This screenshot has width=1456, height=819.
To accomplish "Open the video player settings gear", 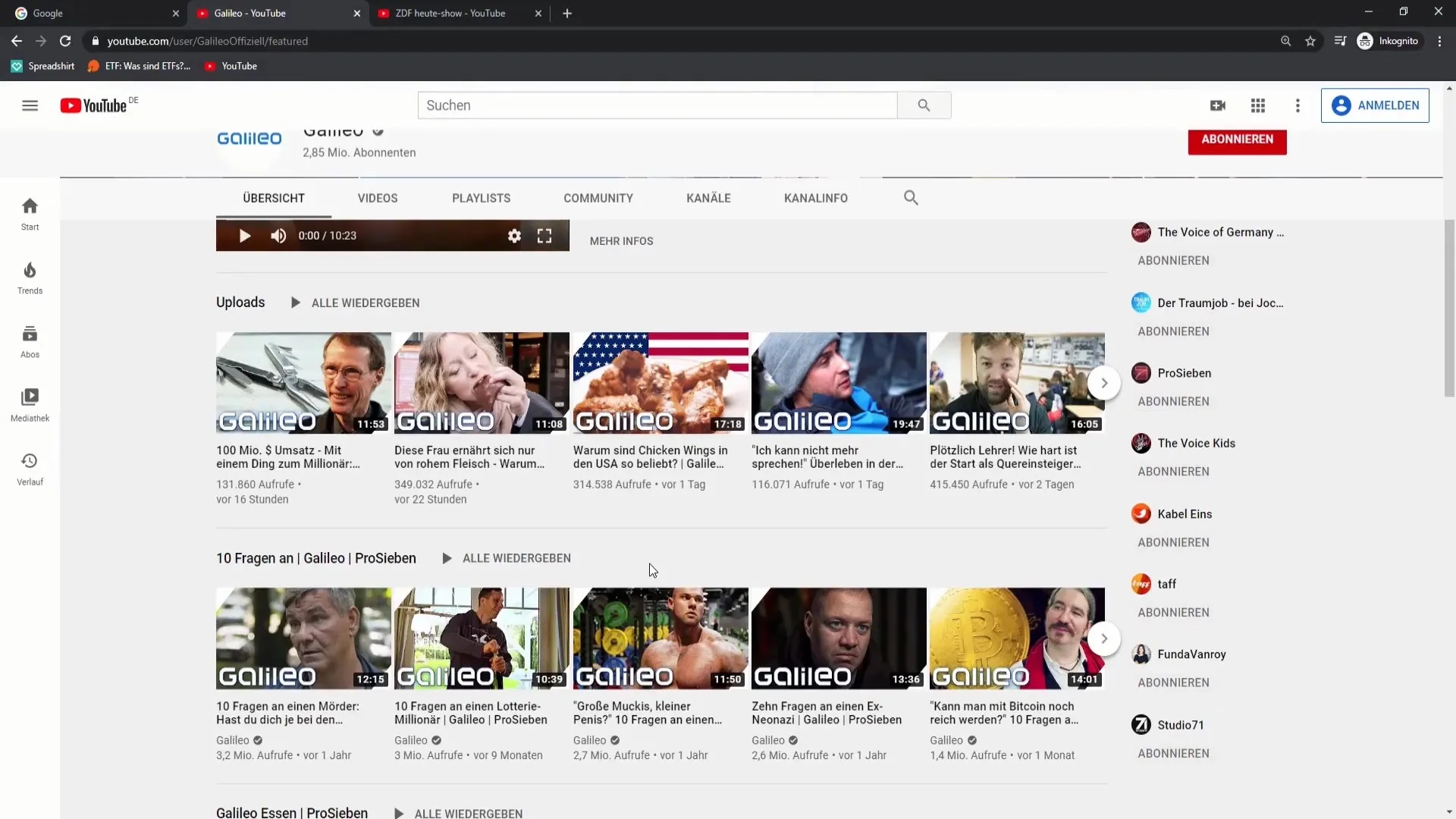I will coord(514,236).
